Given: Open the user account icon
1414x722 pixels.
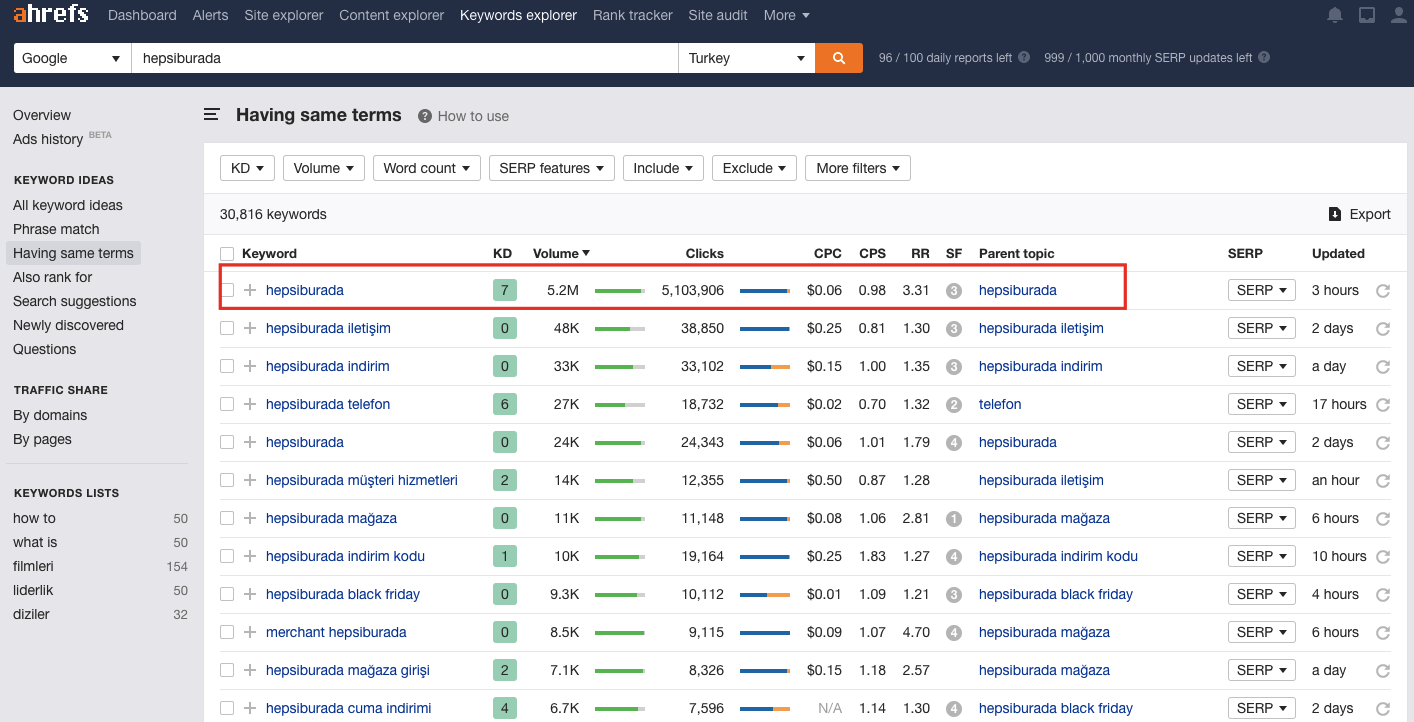Looking at the screenshot, I should (1399, 15).
